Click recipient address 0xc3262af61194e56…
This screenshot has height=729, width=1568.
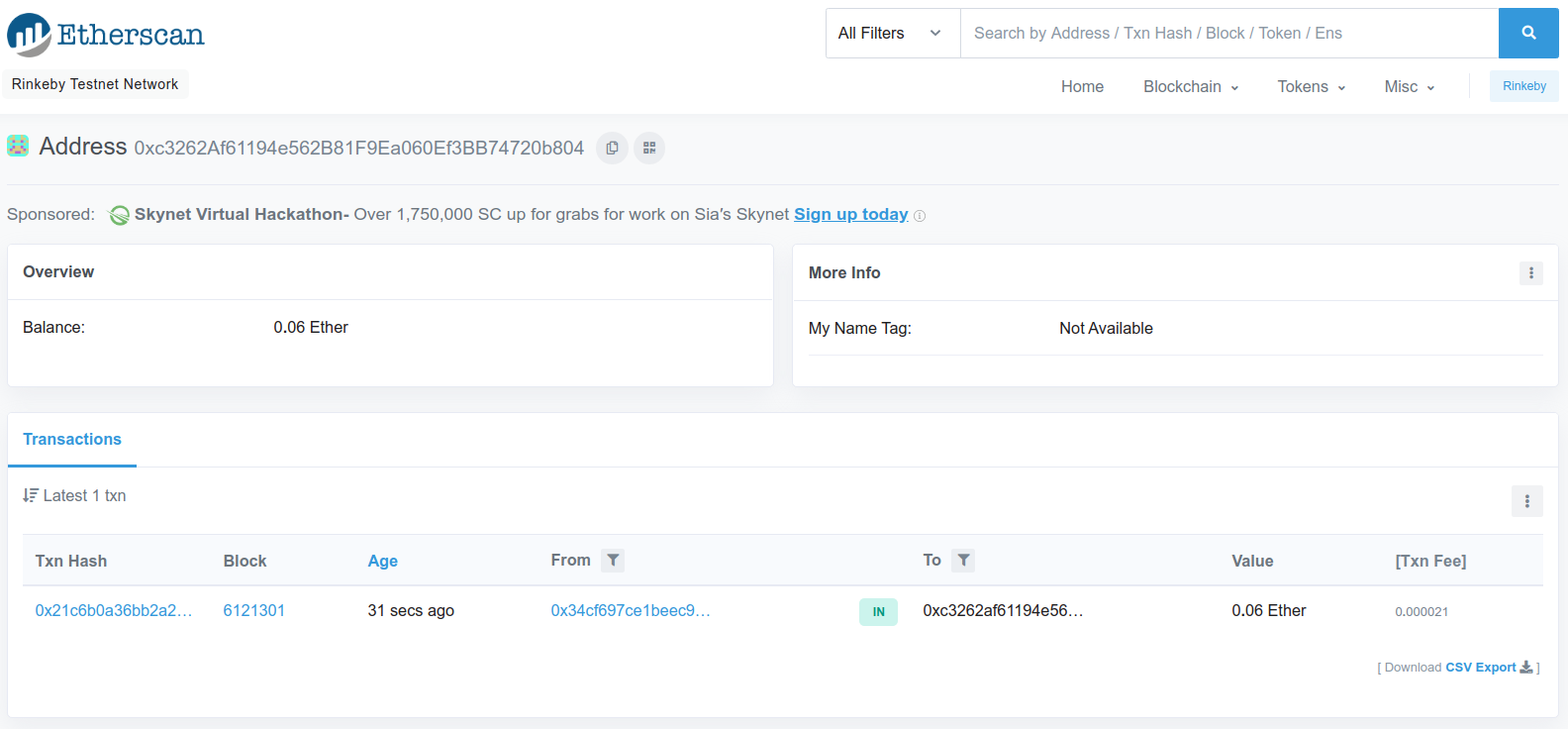[x=1003, y=610]
